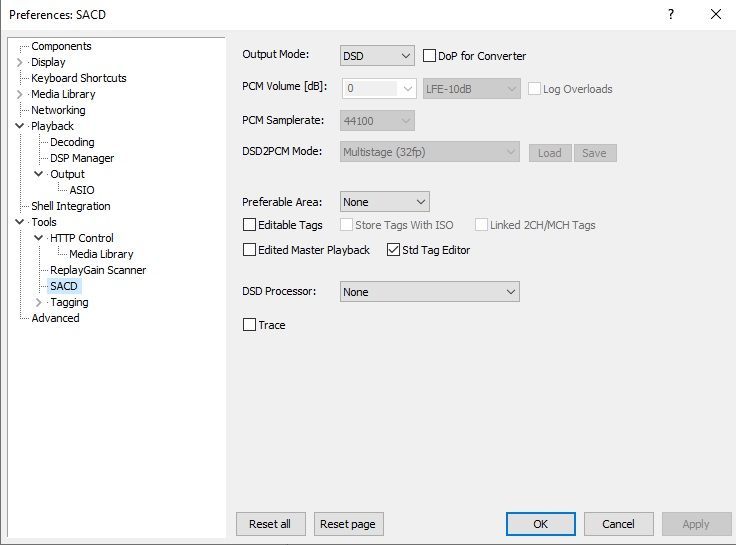The image size is (736, 545).
Task: Expand the Media Library root node
Action: (x=20, y=94)
